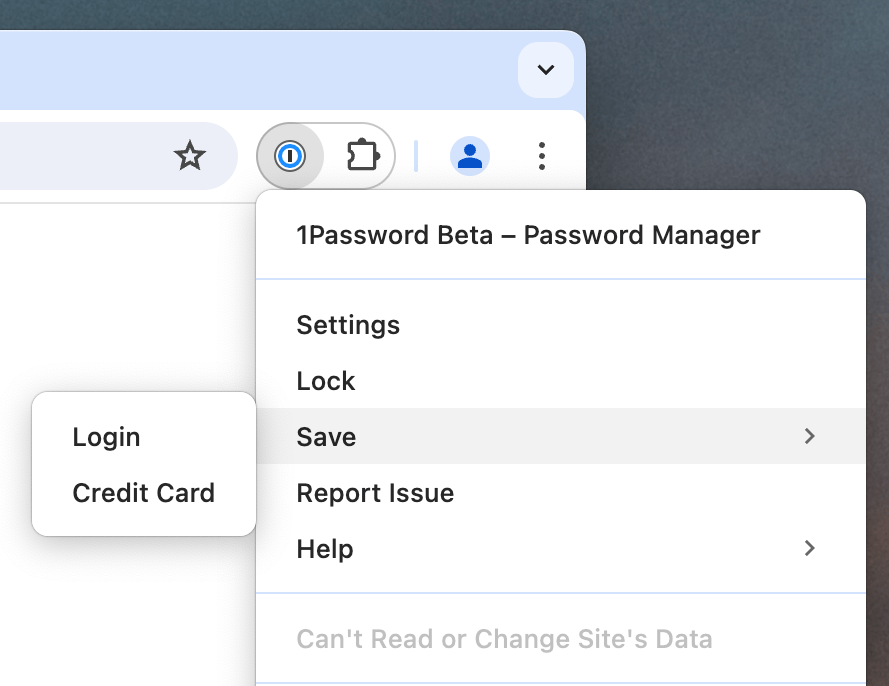Choose Report Issue from the menu
This screenshot has width=889, height=686.
tap(374, 493)
